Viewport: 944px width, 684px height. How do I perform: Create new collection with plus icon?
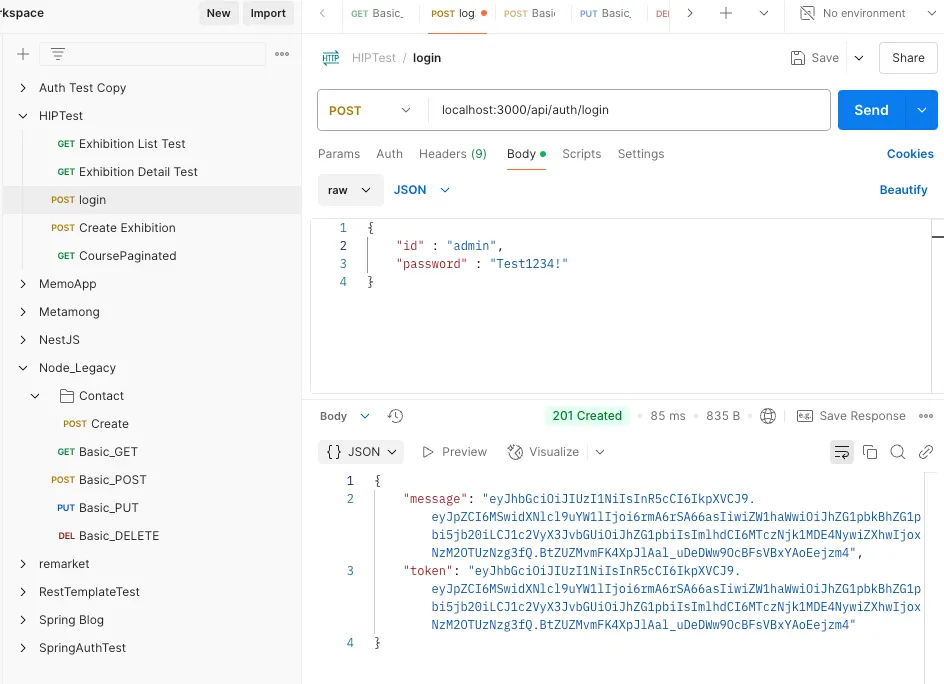click(x=23, y=54)
